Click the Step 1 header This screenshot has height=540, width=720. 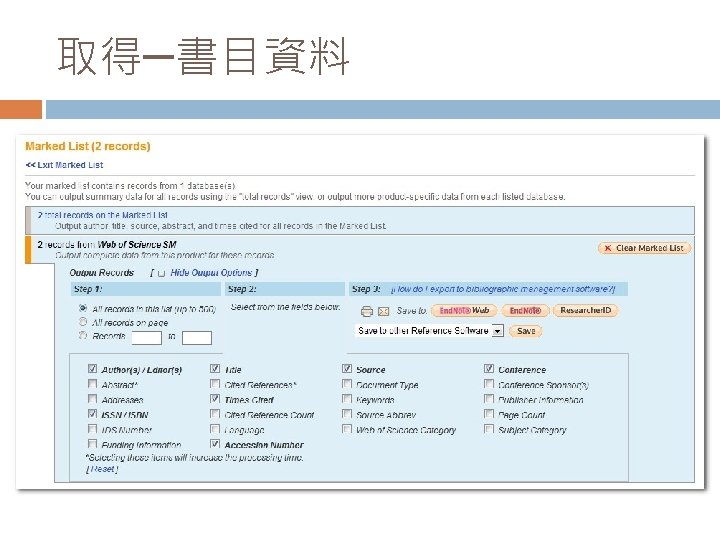[x=146, y=289]
